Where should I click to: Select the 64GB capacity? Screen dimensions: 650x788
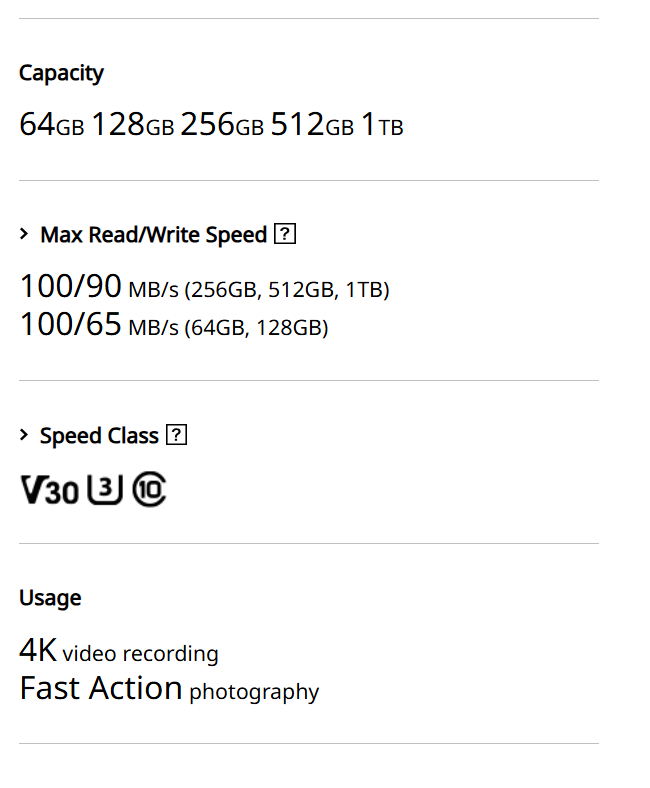[51, 125]
